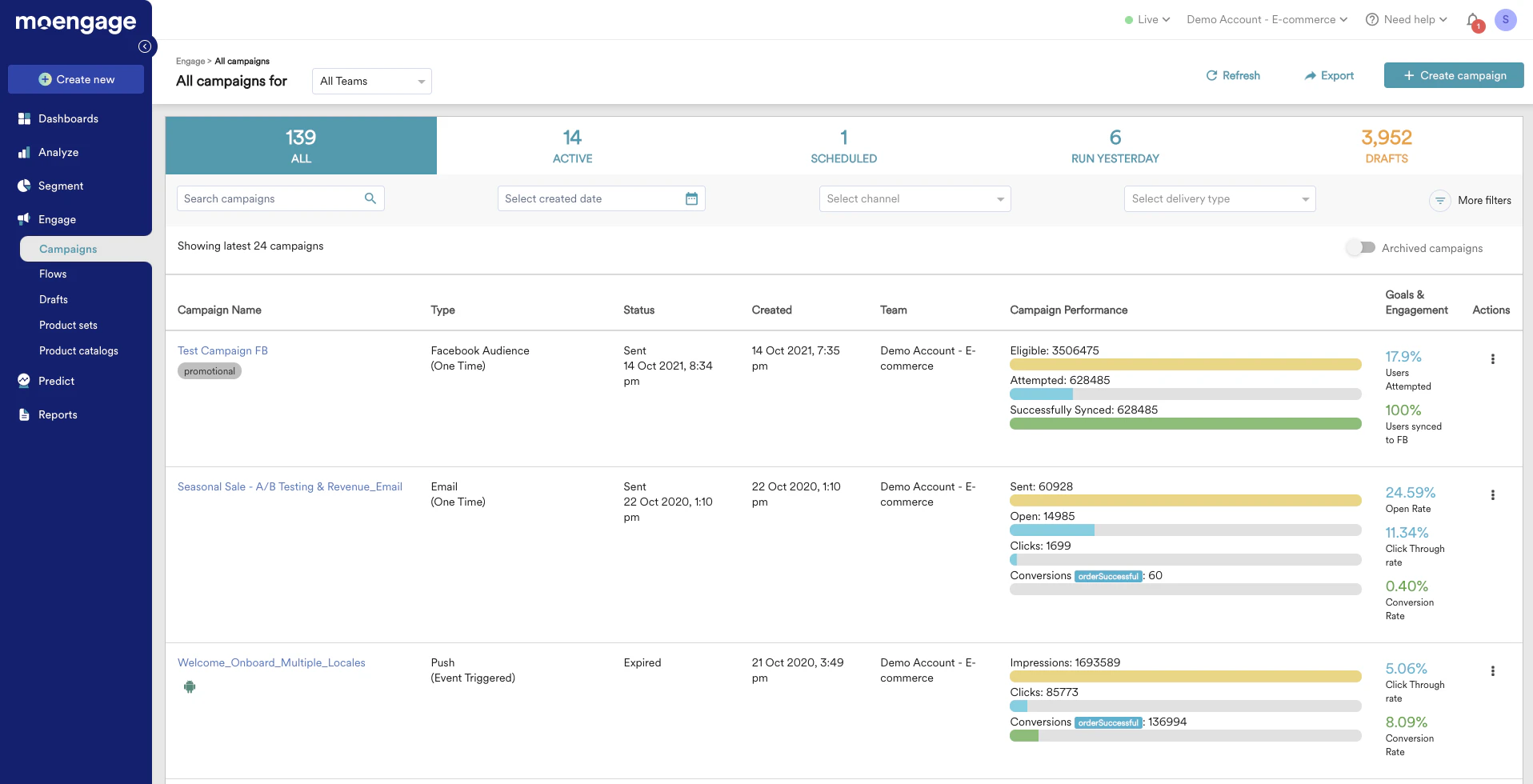Click the Create campaign button
Screen dimensions: 1533x784
pos(1454,75)
